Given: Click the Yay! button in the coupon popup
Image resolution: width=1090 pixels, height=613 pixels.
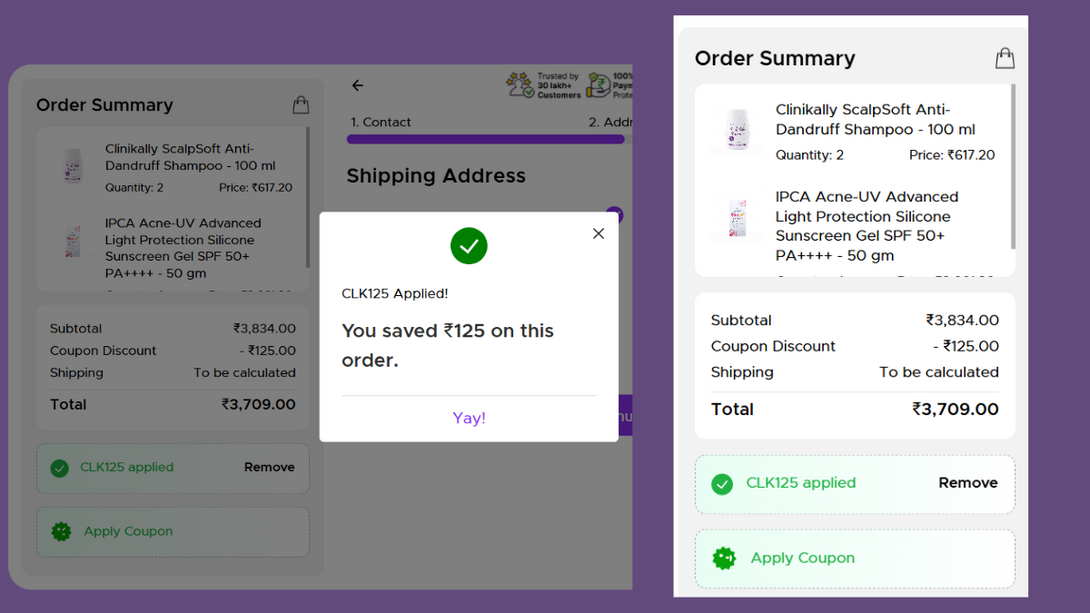Looking at the screenshot, I should tap(468, 417).
